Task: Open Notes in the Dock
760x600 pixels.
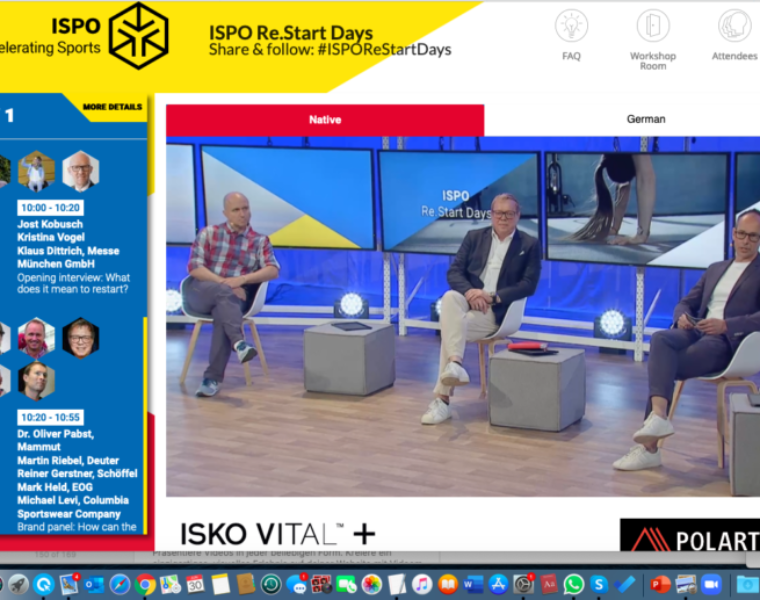Action: (221, 584)
